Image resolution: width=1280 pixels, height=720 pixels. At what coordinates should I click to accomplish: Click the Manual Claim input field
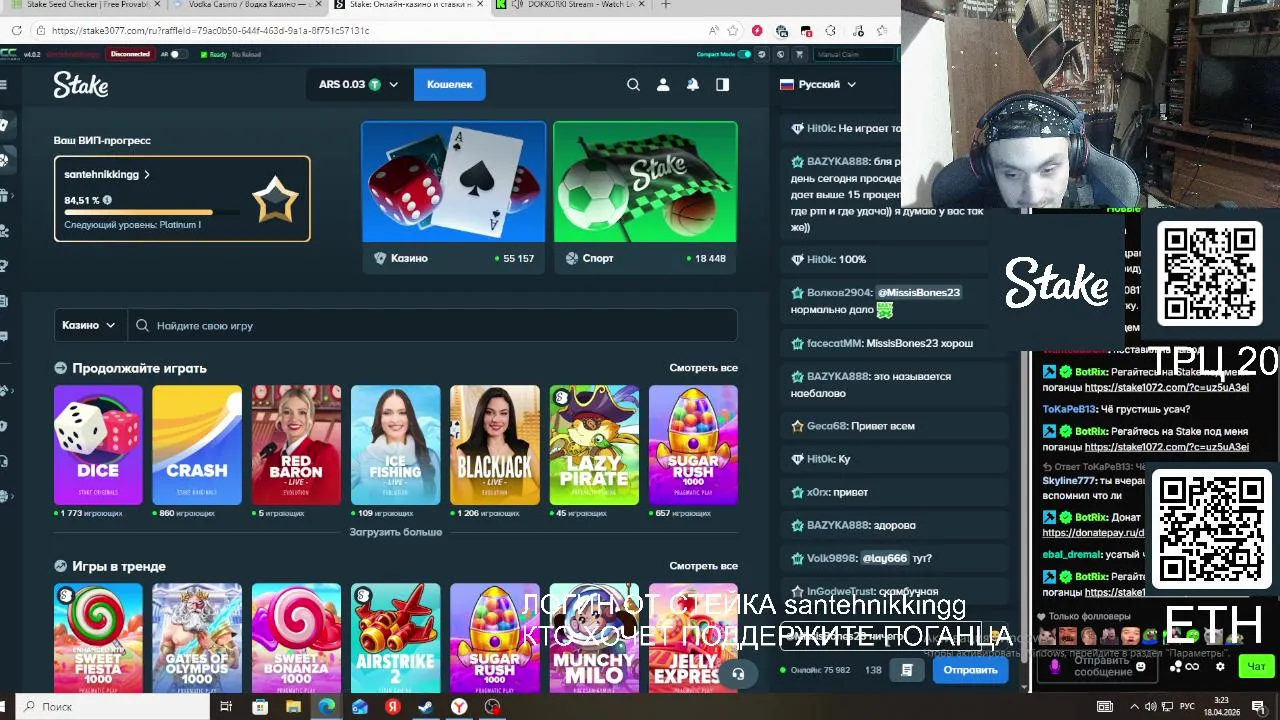coord(853,54)
